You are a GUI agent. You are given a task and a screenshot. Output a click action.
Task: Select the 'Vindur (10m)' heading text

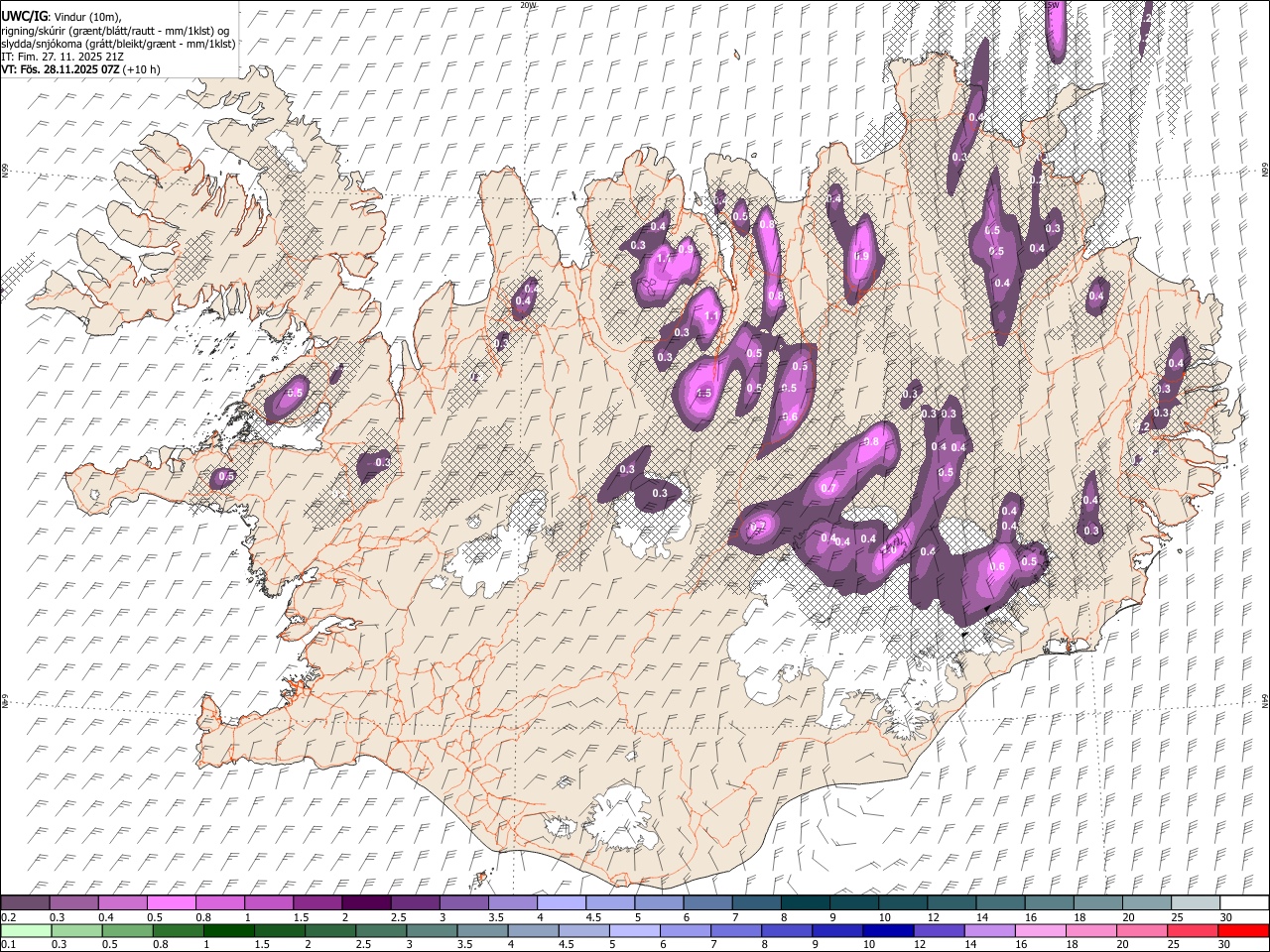point(85,18)
